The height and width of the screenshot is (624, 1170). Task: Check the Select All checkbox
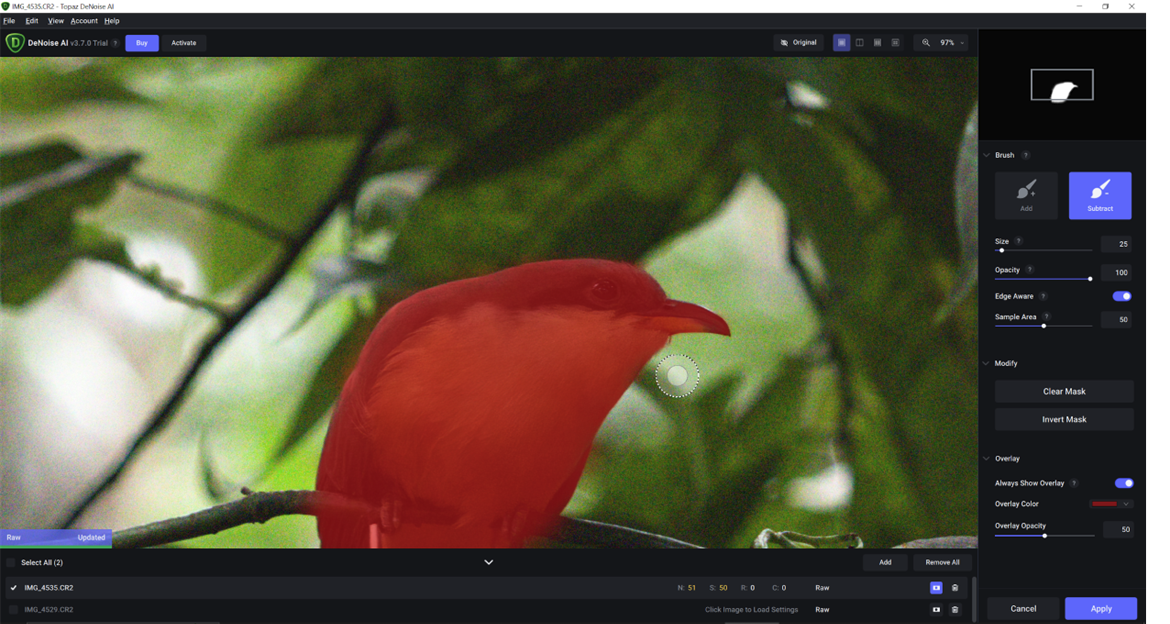(x=10, y=562)
